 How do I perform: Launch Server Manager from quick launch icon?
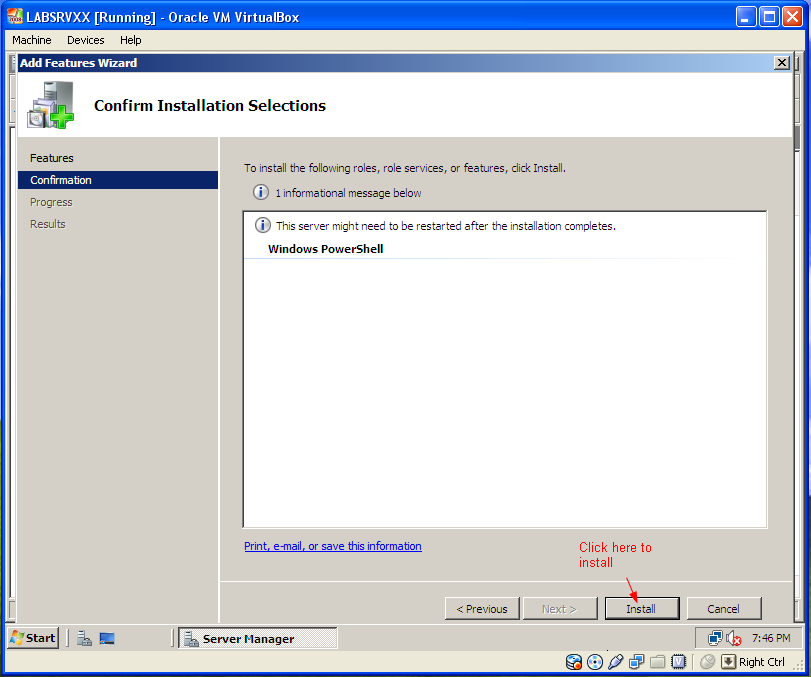84,638
